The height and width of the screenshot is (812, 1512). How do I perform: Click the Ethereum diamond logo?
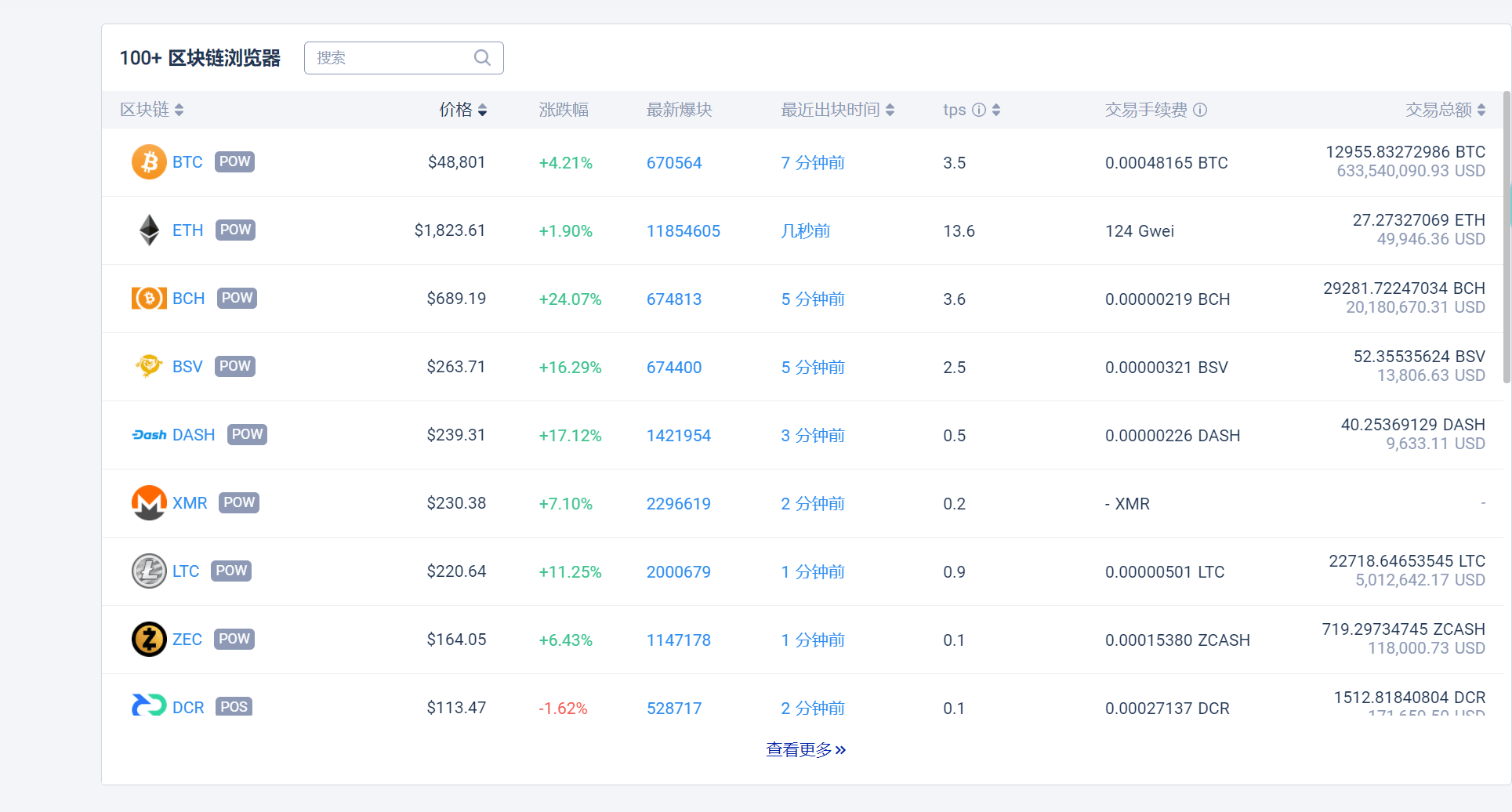[x=149, y=230]
